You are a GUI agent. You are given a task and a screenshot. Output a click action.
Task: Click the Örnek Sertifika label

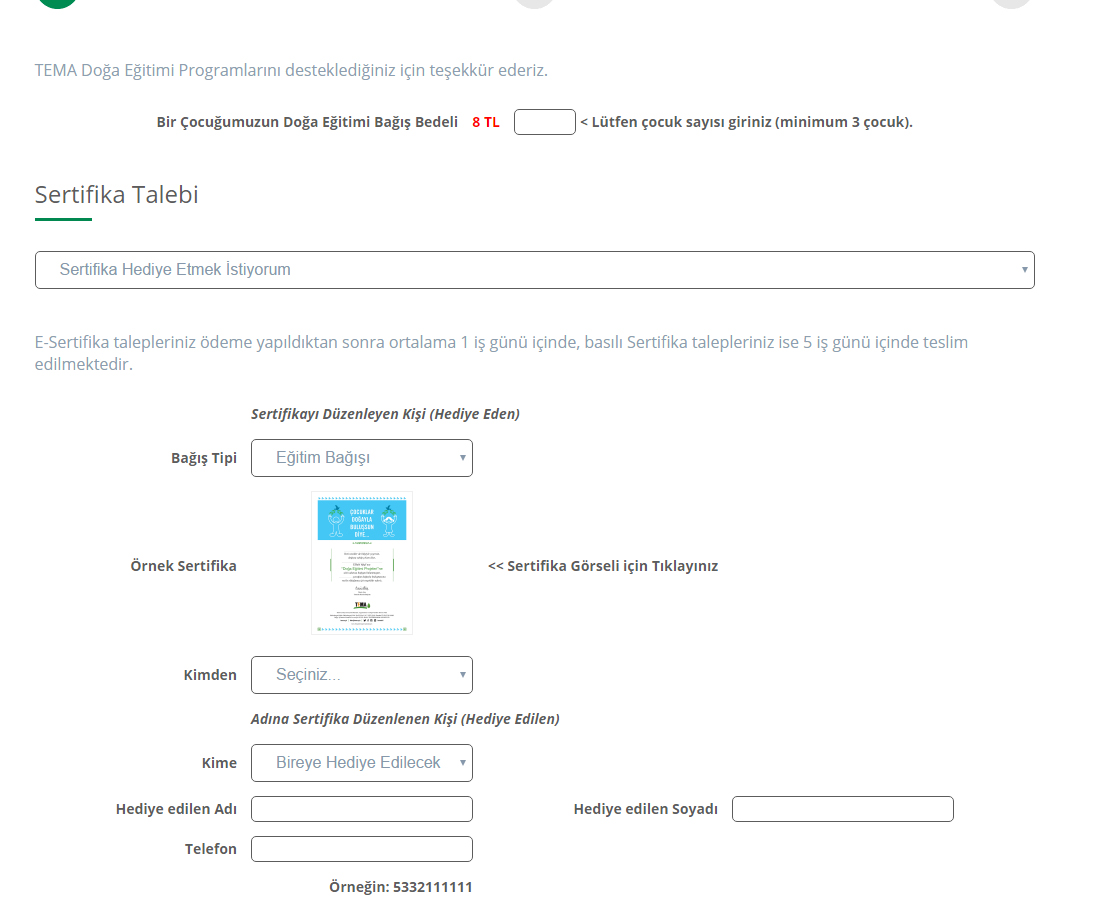point(183,566)
